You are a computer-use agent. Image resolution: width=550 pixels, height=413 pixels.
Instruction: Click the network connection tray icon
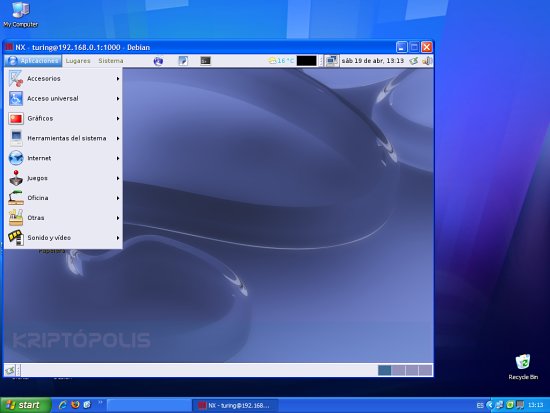pos(499,405)
